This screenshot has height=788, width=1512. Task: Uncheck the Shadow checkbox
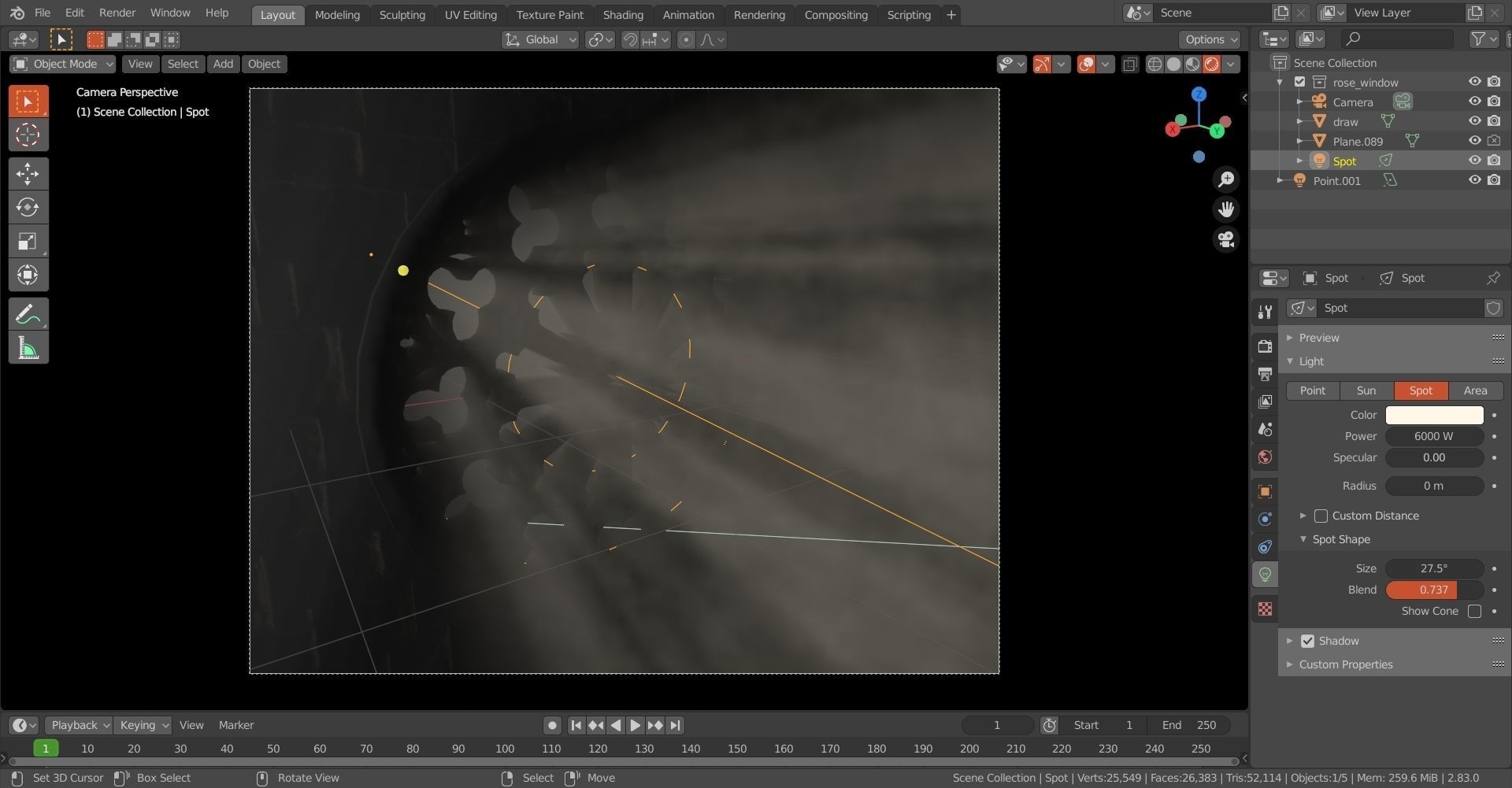pyautogui.click(x=1307, y=641)
